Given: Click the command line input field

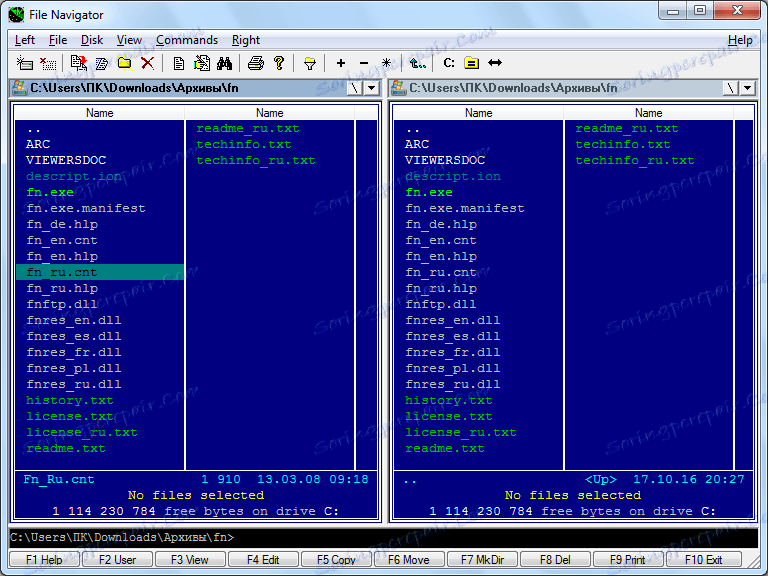Looking at the screenshot, I should pos(384,537).
